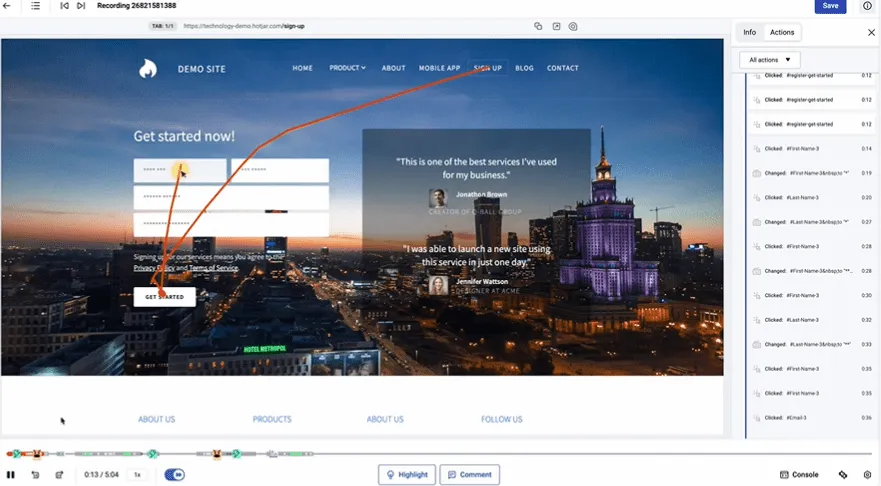Select the Changed #Last-Name-3 action at 0:33
The height and width of the screenshot is (486, 881).
pos(812,344)
